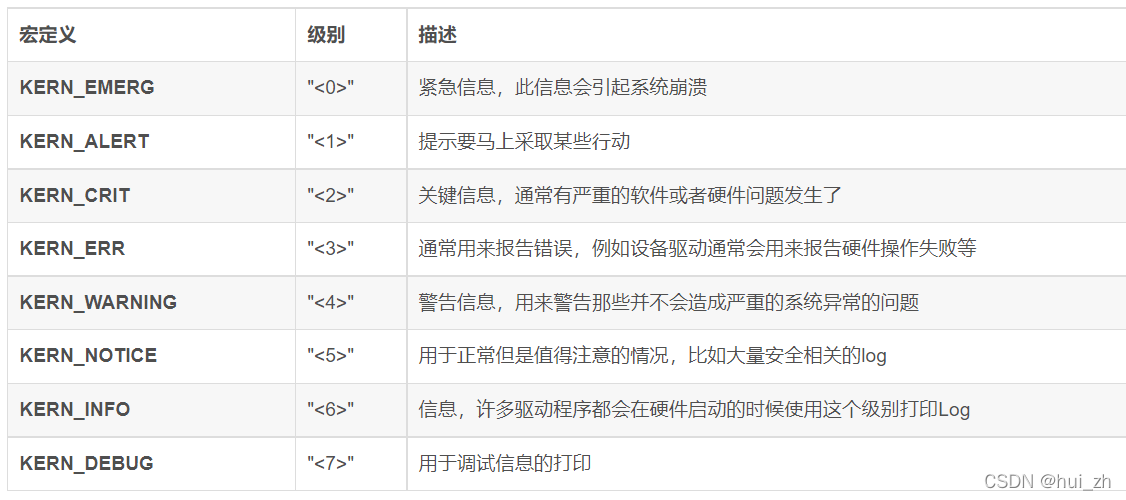
Task: Click the description 用于调试信息的打印
Action: pyautogui.click(x=505, y=463)
